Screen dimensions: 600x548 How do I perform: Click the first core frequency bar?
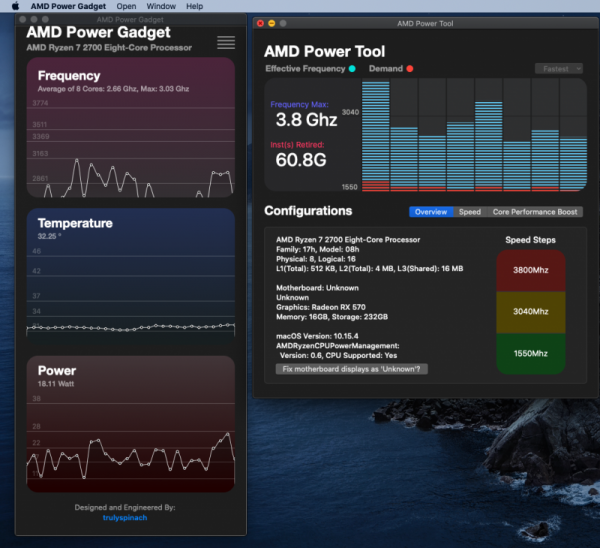pos(376,136)
